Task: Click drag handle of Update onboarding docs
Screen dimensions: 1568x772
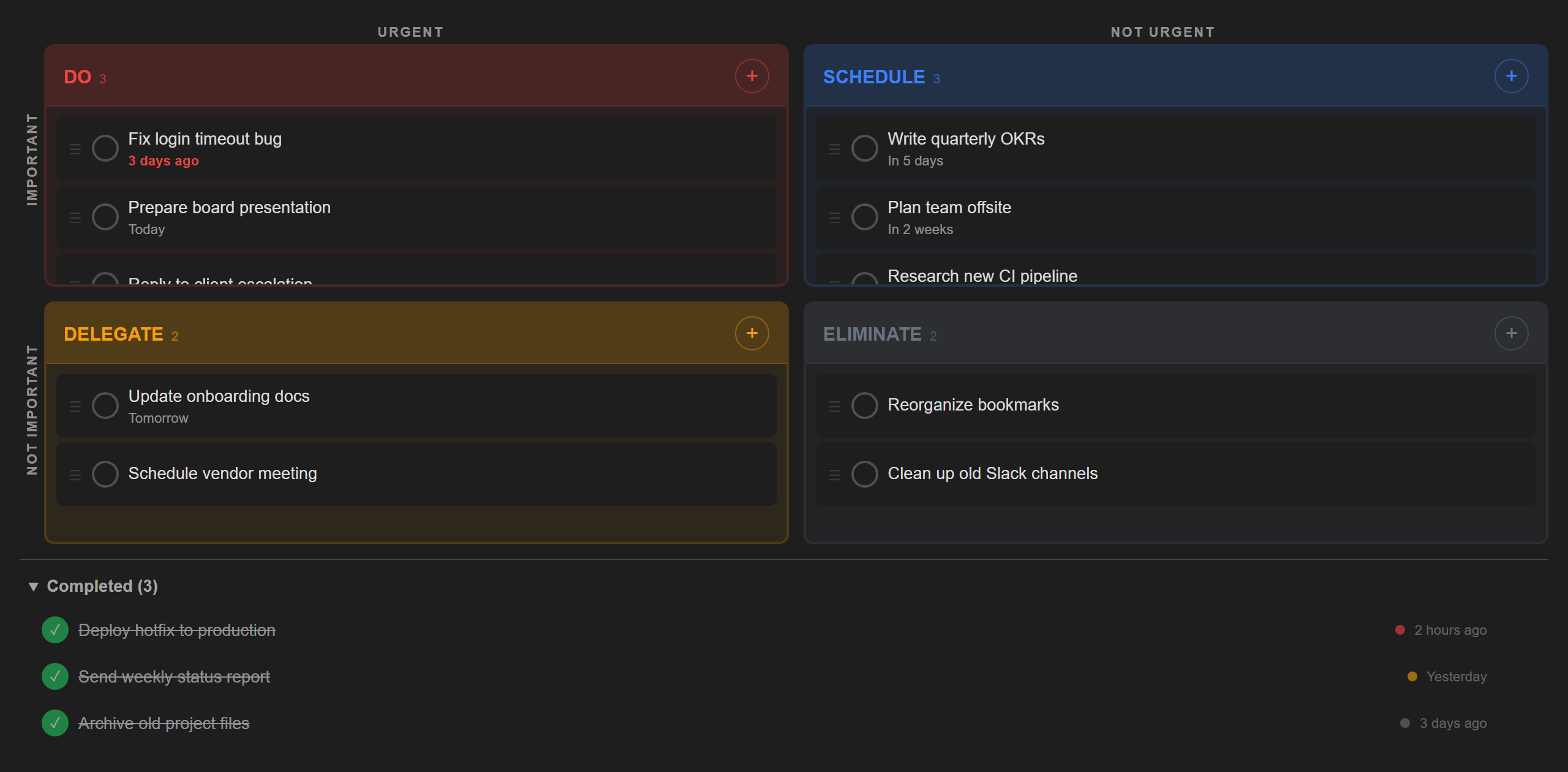Action: (x=75, y=406)
